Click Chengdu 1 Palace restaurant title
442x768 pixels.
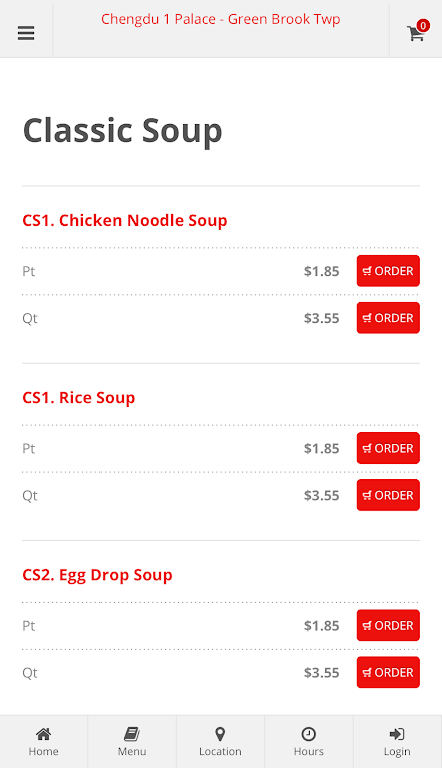pos(221,19)
